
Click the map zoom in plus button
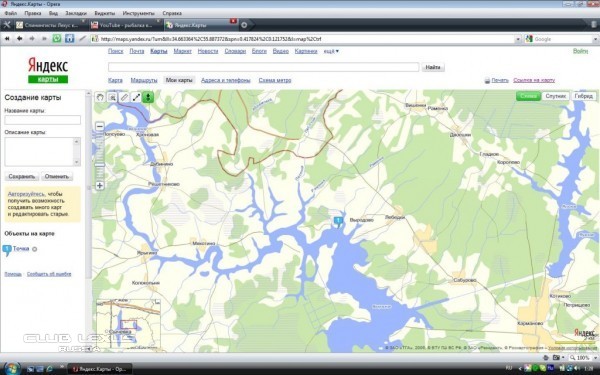pos(99,186)
